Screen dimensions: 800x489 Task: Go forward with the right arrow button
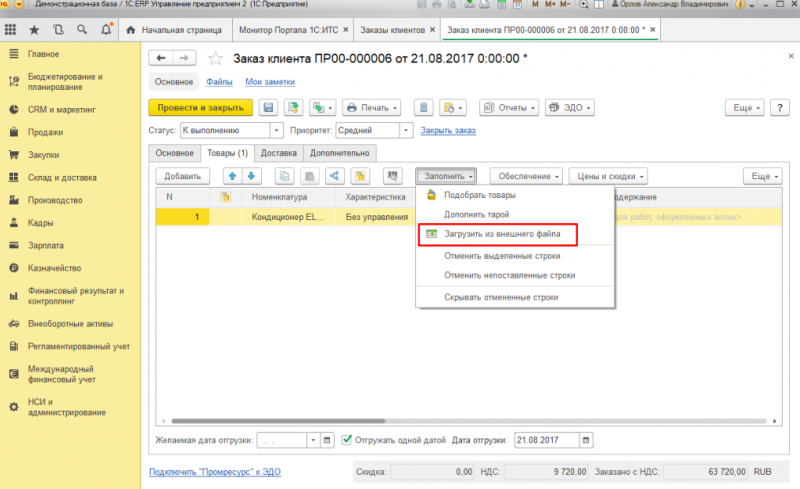(184, 58)
